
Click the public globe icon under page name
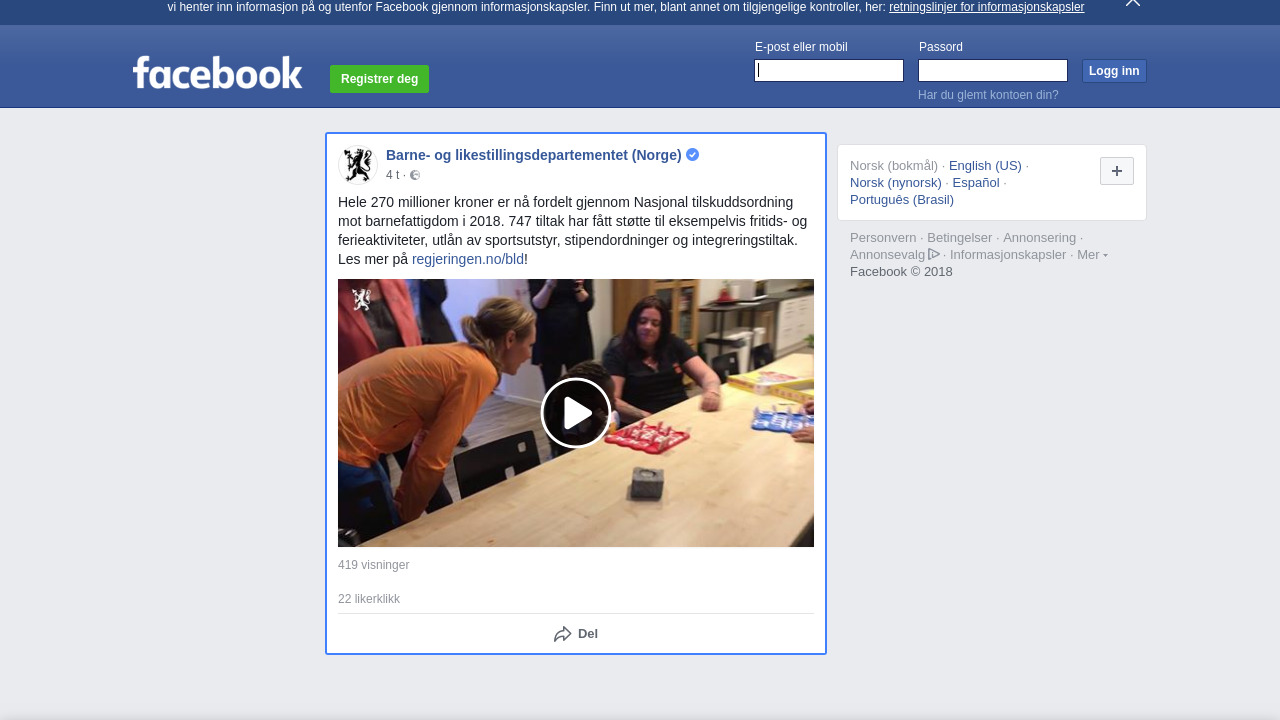click(x=415, y=175)
